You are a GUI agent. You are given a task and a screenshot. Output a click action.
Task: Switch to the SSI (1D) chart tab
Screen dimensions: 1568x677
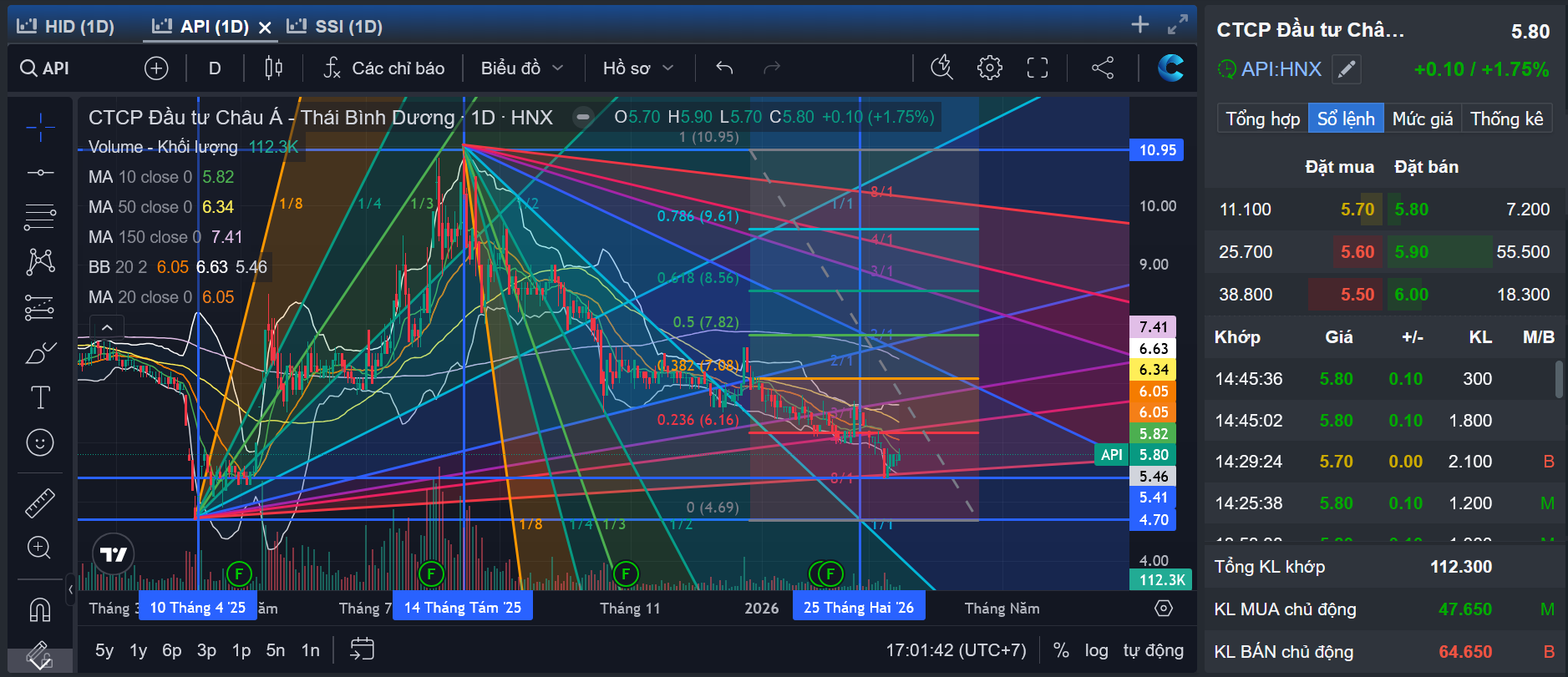(334, 27)
